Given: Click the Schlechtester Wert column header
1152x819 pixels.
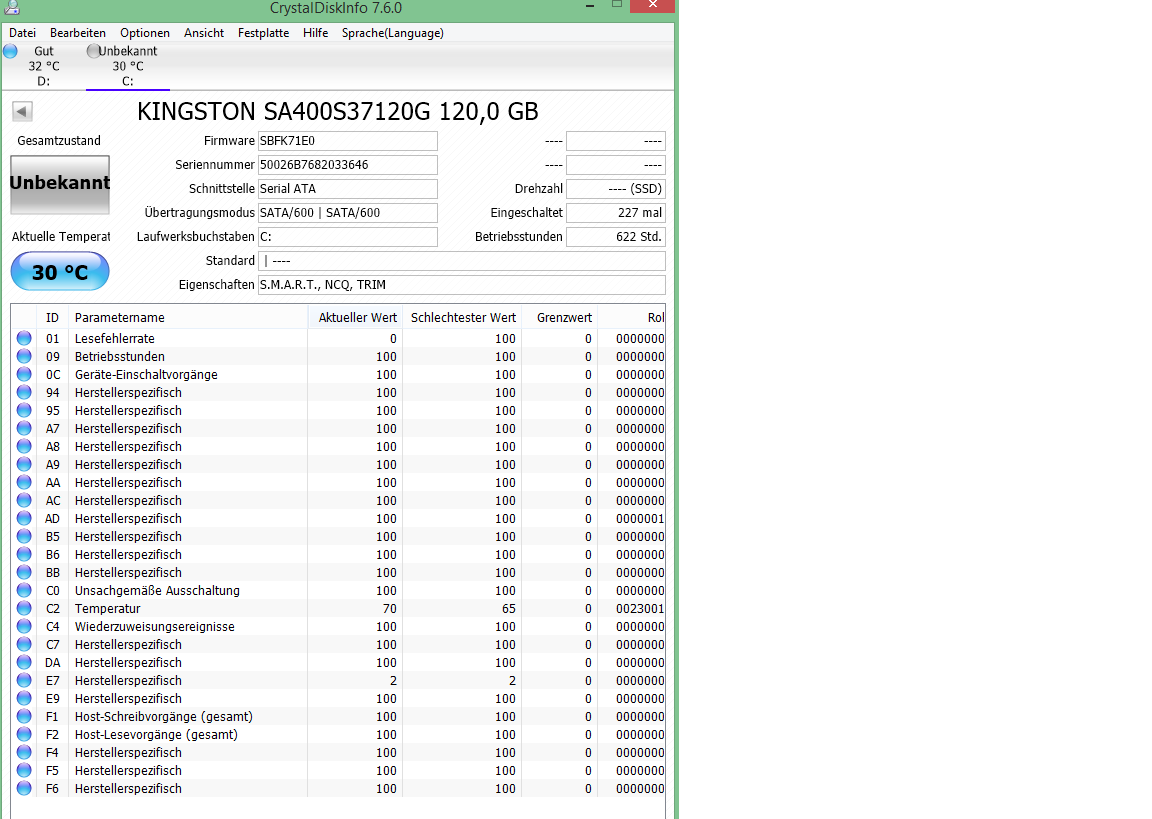Looking at the screenshot, I should [x=462, y=317].
